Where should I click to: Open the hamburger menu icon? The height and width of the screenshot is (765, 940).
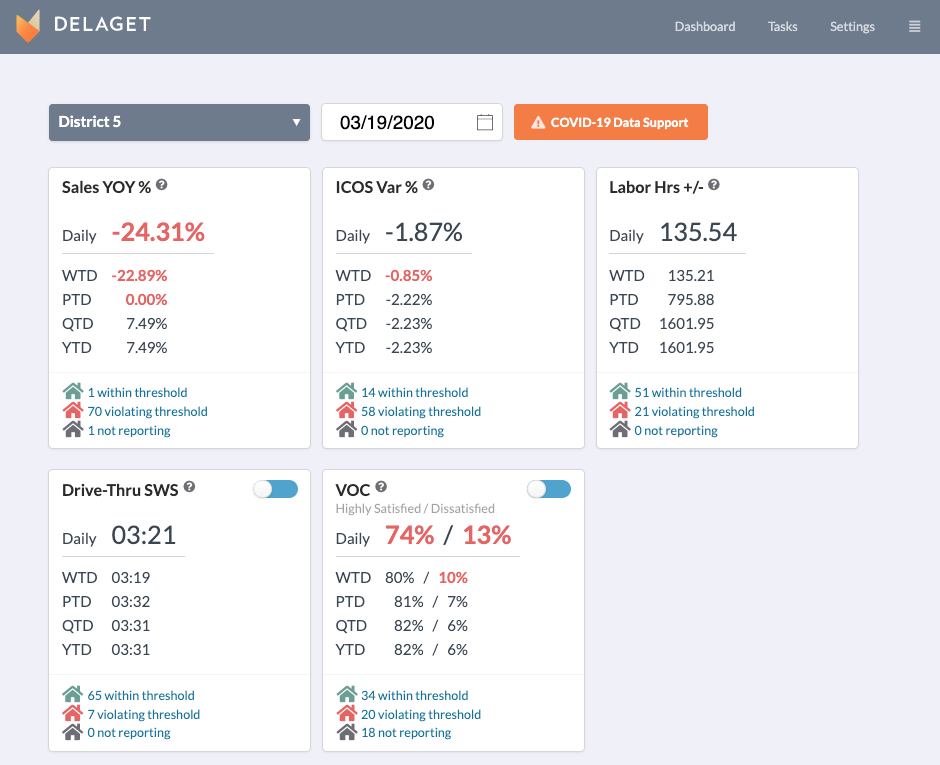click(x=914, y=27)
